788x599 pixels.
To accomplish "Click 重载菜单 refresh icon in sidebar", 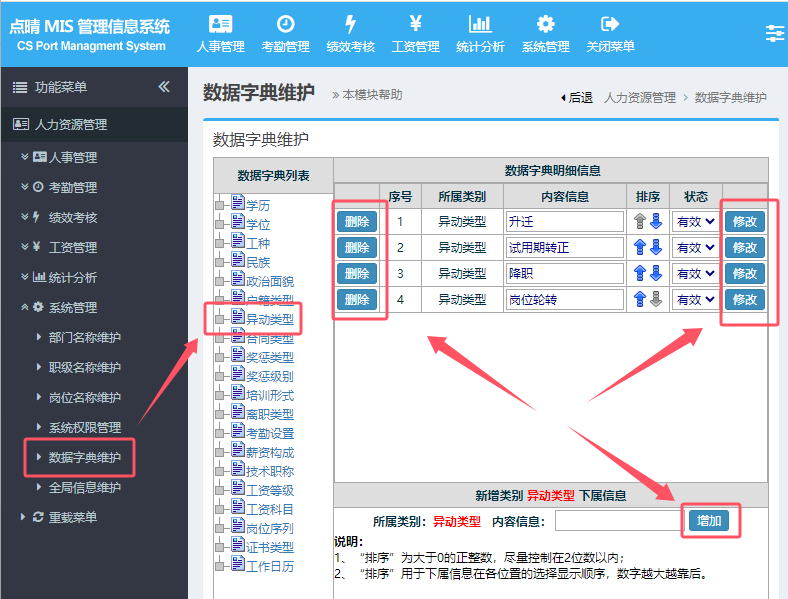I will point(38,517).
